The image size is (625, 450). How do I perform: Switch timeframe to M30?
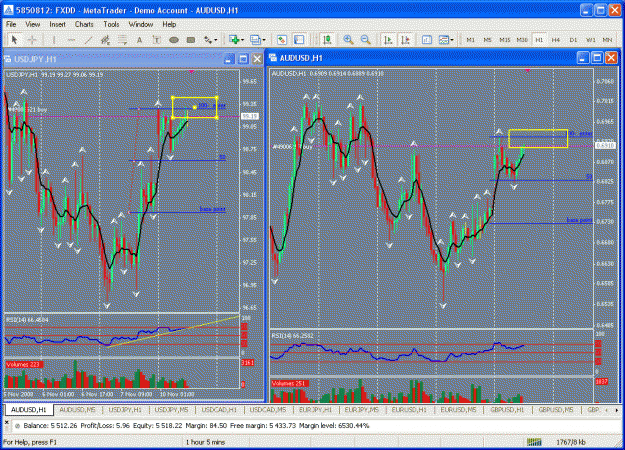tap(522, 40)
